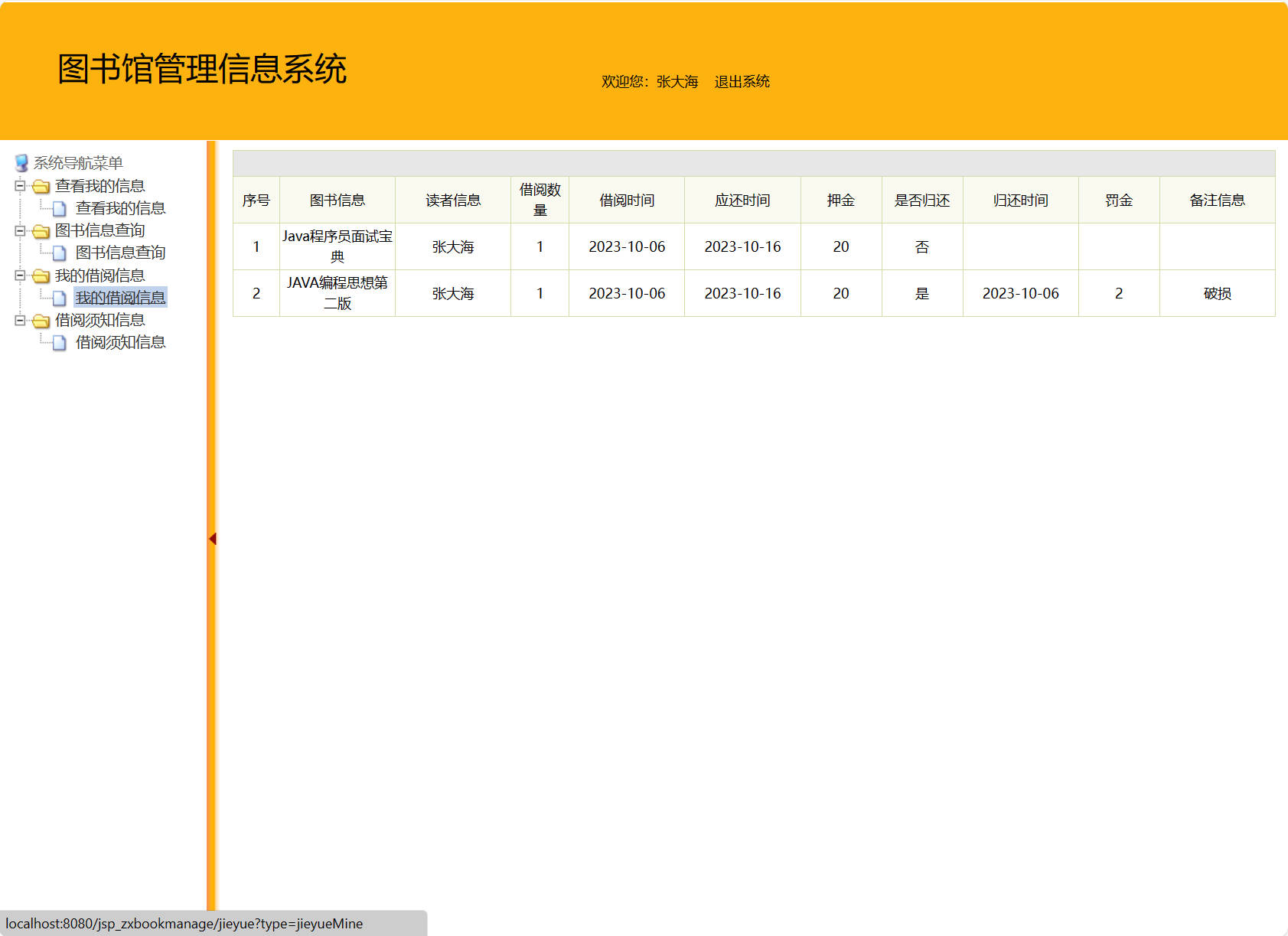Click the document icon for 图书信息查询
This screenshot has width=1288, height=936.
pos(60,253)
